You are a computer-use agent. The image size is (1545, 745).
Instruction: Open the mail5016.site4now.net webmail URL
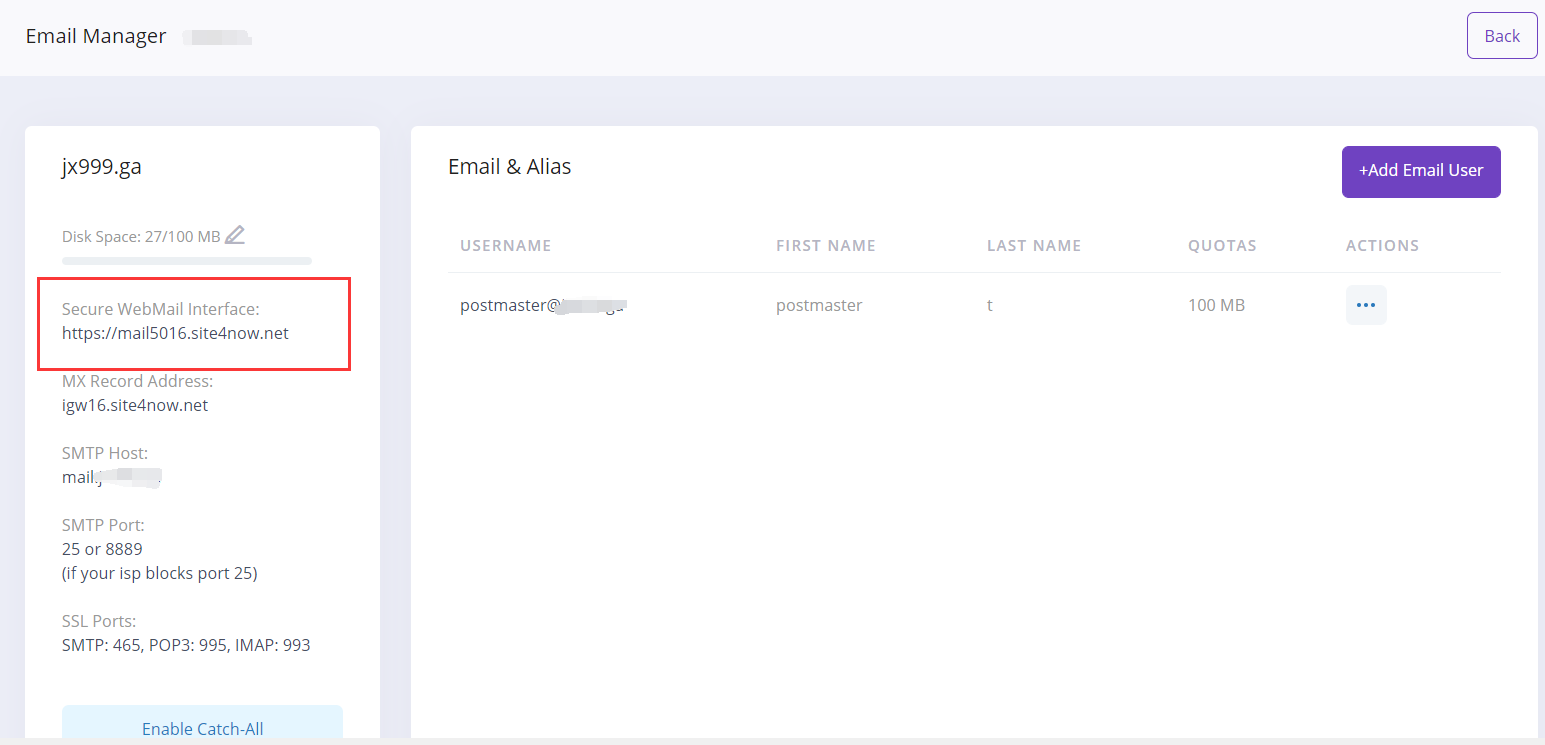click(175, 333)
